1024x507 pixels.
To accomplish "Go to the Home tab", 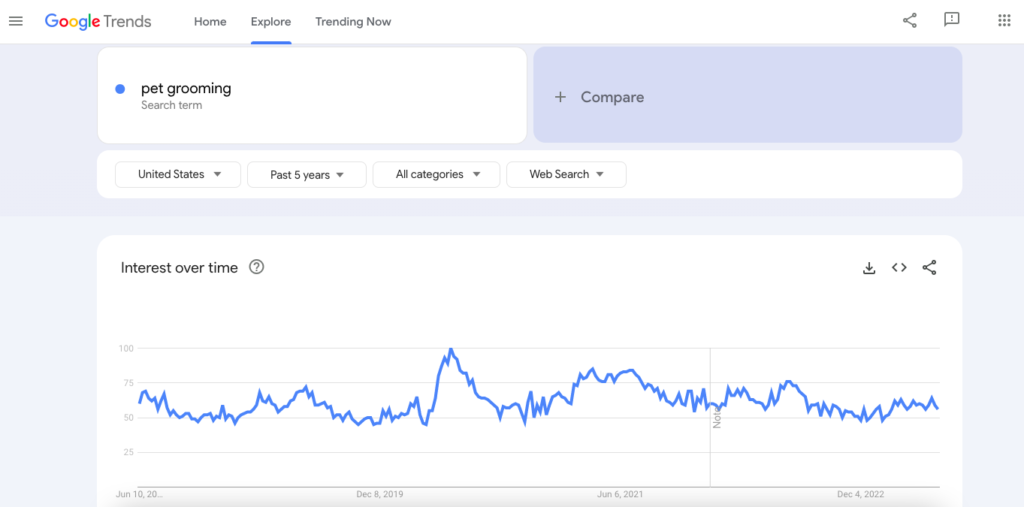I will click(x=210, y=22).
